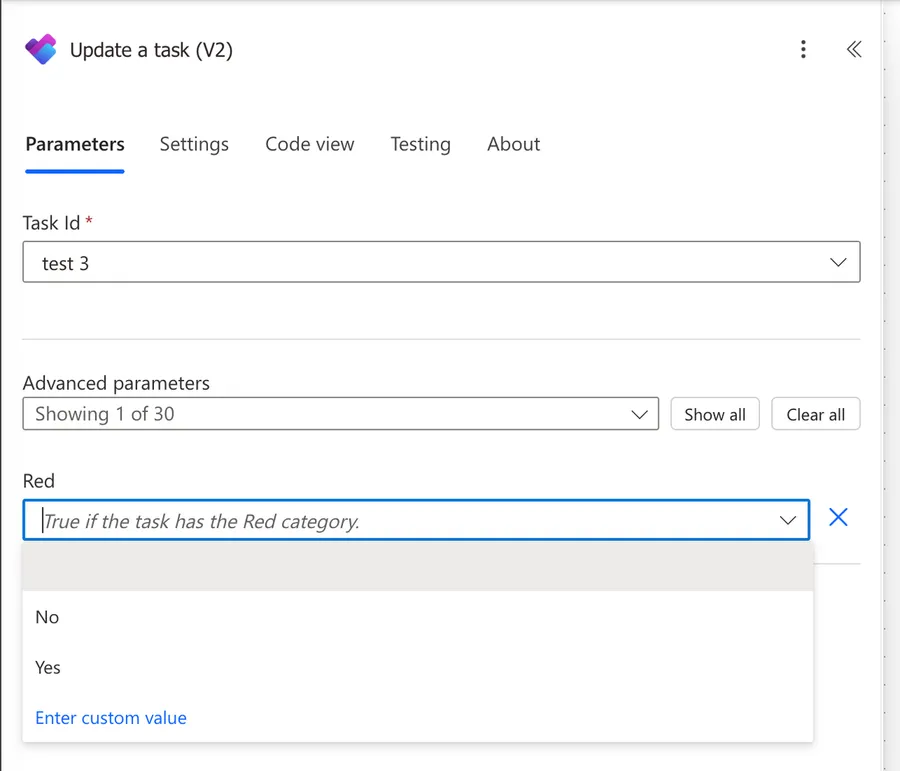
Task: Click inside the Red category input field
Action: (400, 520)
